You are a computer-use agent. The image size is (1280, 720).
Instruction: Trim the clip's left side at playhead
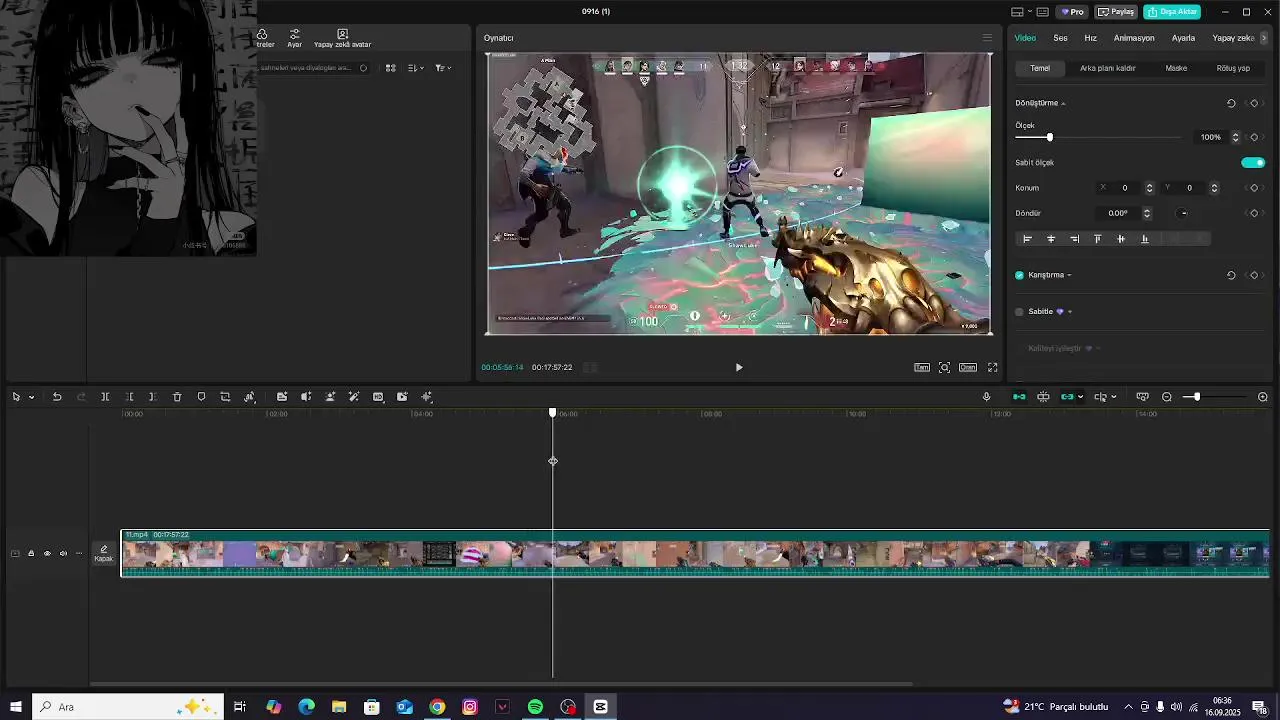pyautogui.click(x=129, y=397)
